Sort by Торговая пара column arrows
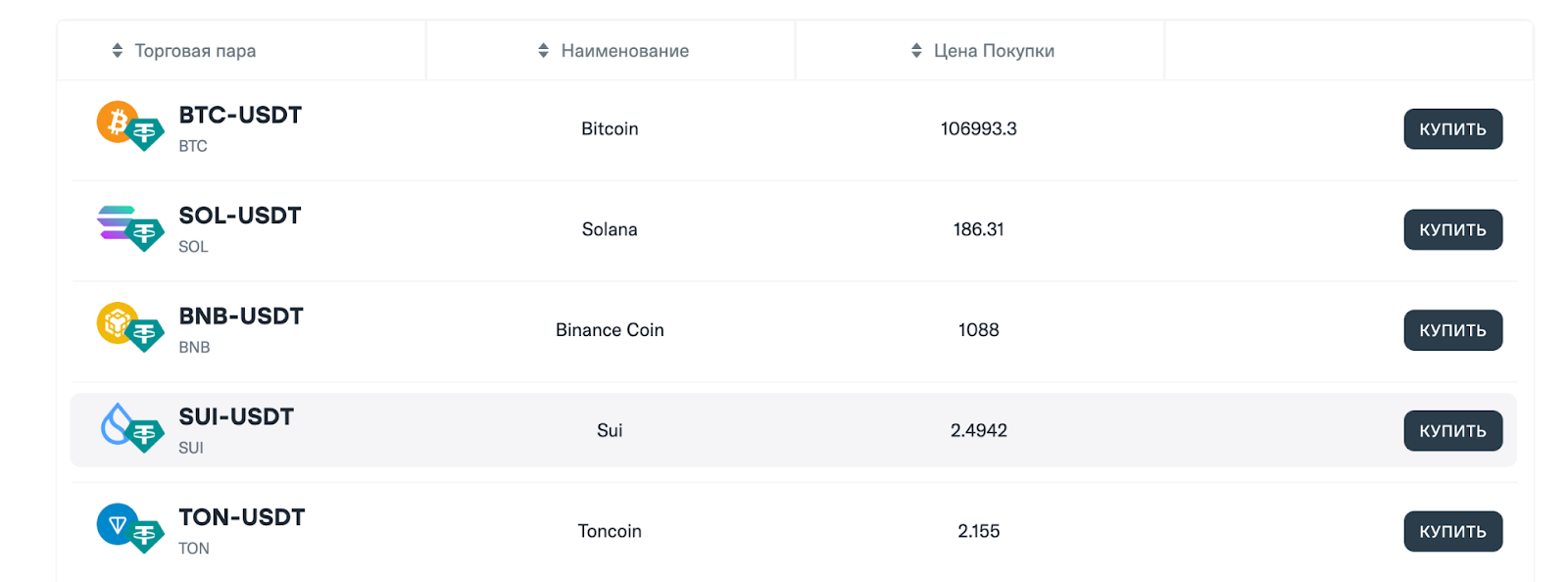This screenshot has height=582, width=1568. 118,50
